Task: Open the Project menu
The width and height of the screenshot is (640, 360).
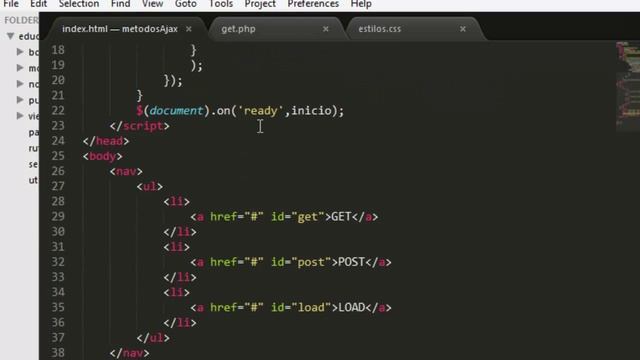Action: click(260, 4)
